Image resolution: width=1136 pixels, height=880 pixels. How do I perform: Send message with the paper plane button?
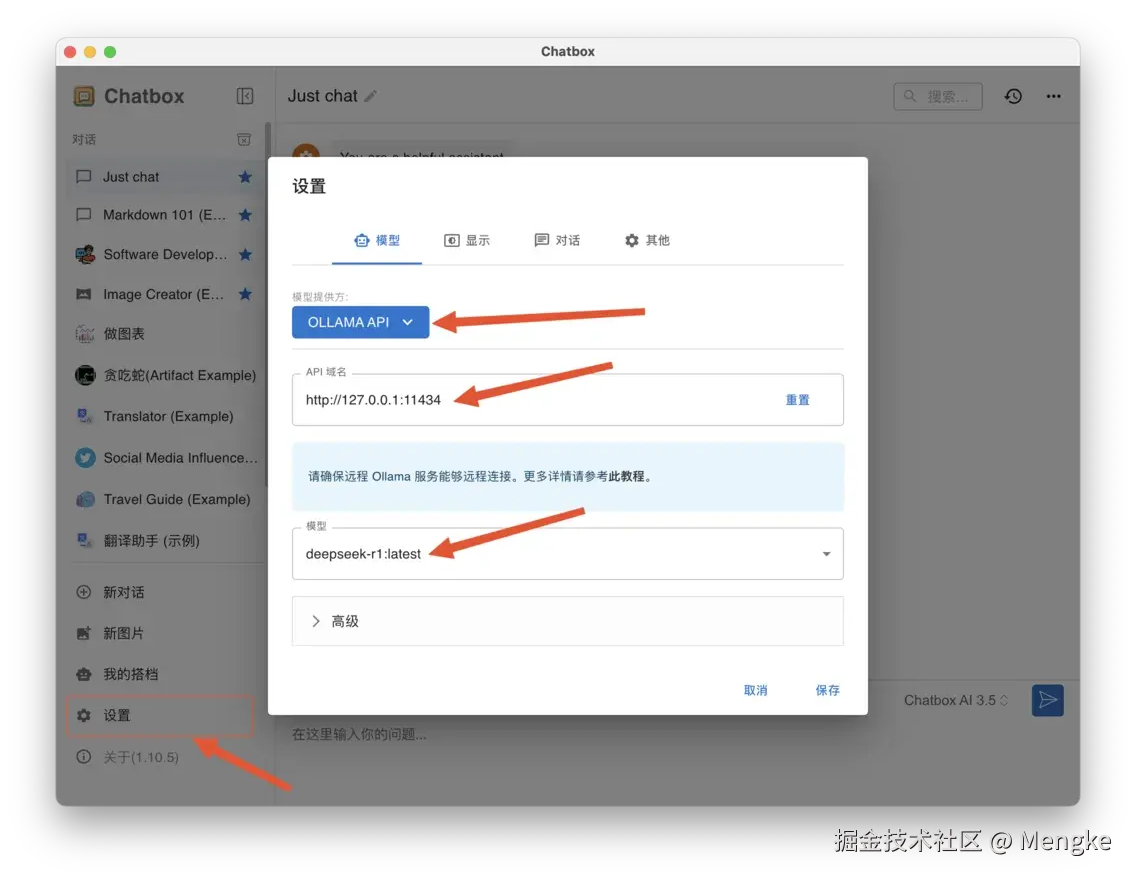tap(1048, 700)
